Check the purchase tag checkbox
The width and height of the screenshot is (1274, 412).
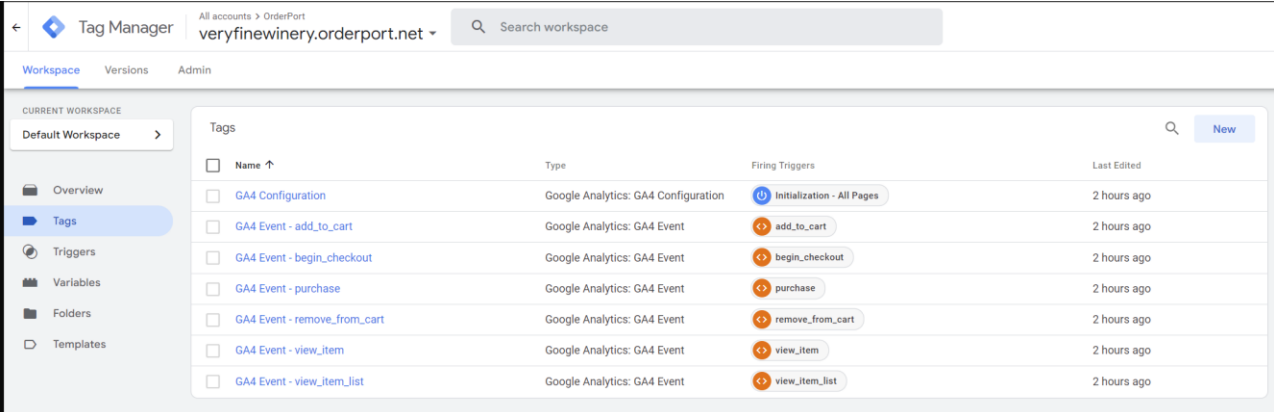(x=213, y=289)
